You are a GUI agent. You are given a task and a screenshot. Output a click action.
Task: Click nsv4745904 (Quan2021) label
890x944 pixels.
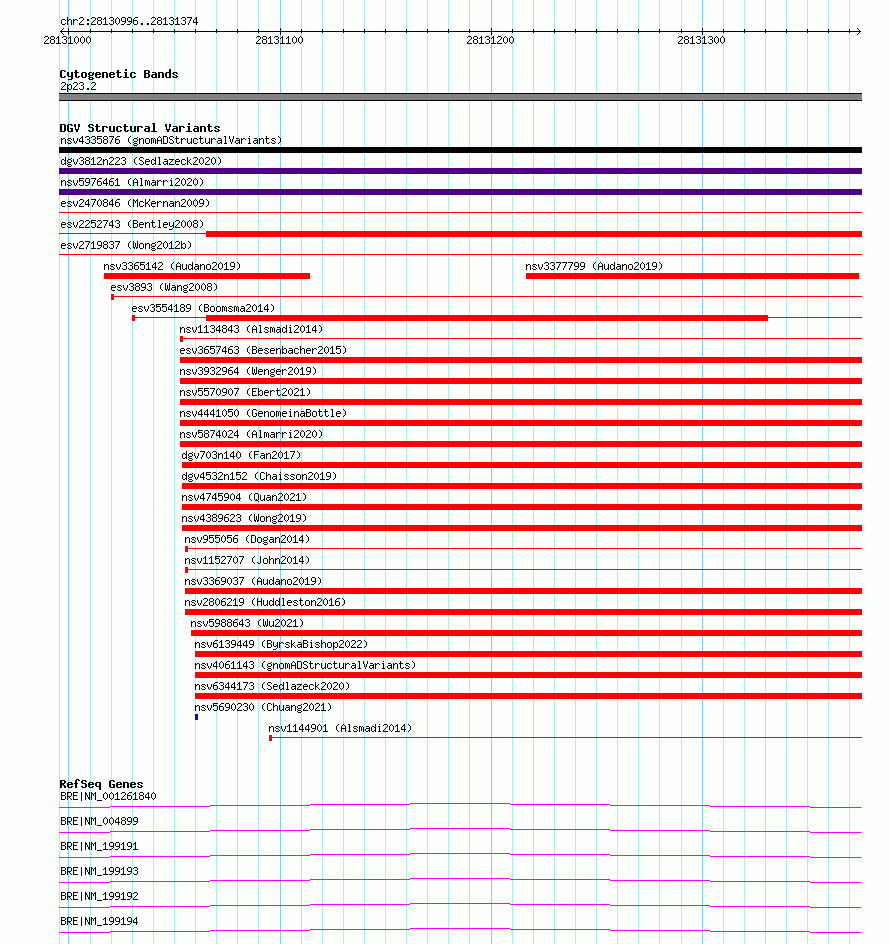244,498
